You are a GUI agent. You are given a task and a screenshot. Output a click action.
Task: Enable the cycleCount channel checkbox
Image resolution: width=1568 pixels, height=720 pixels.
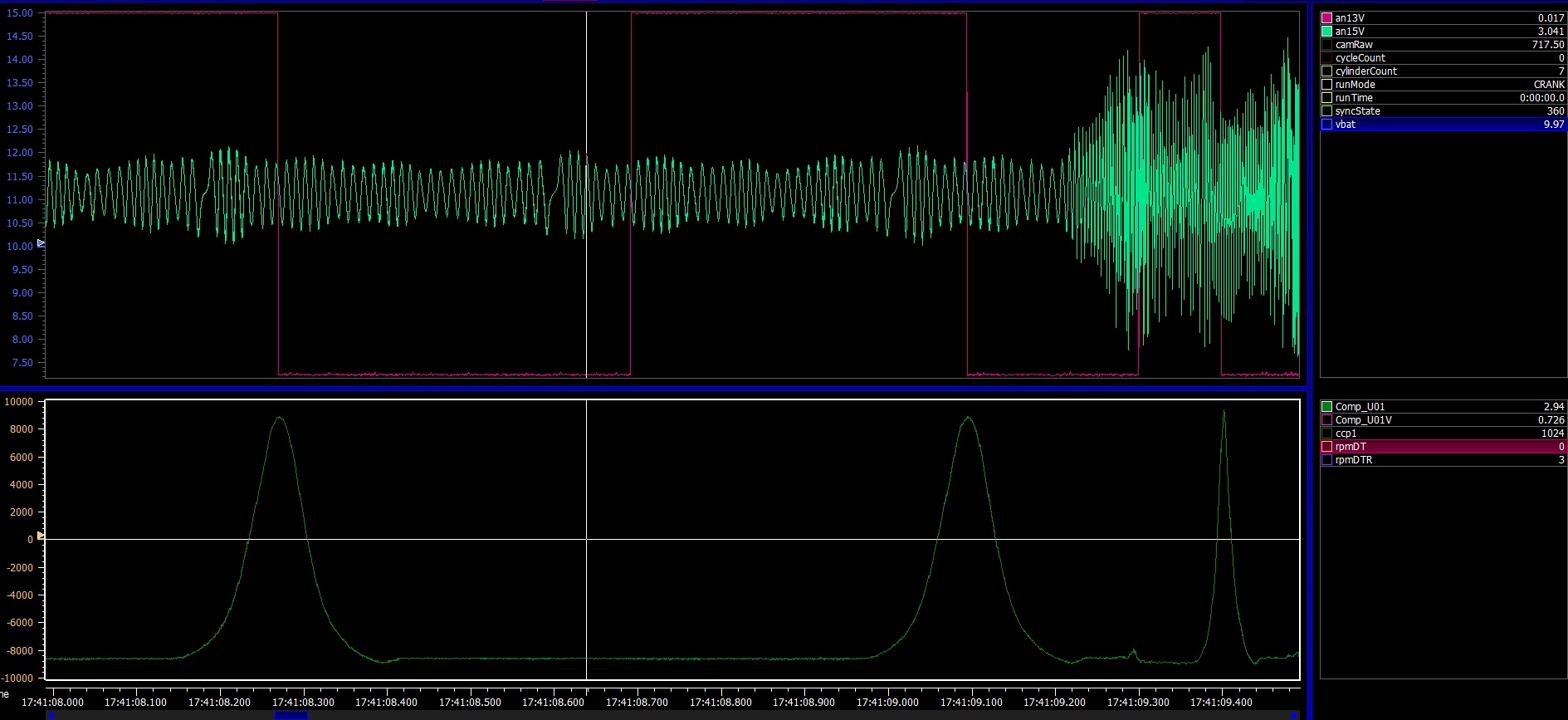[1326, 58]
